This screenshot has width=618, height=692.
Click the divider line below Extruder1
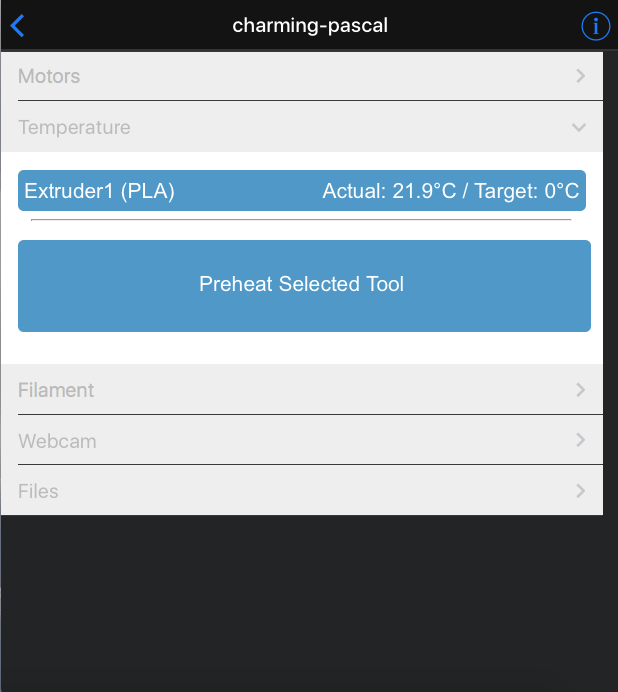pyautogui.click(x=301, y=219)
